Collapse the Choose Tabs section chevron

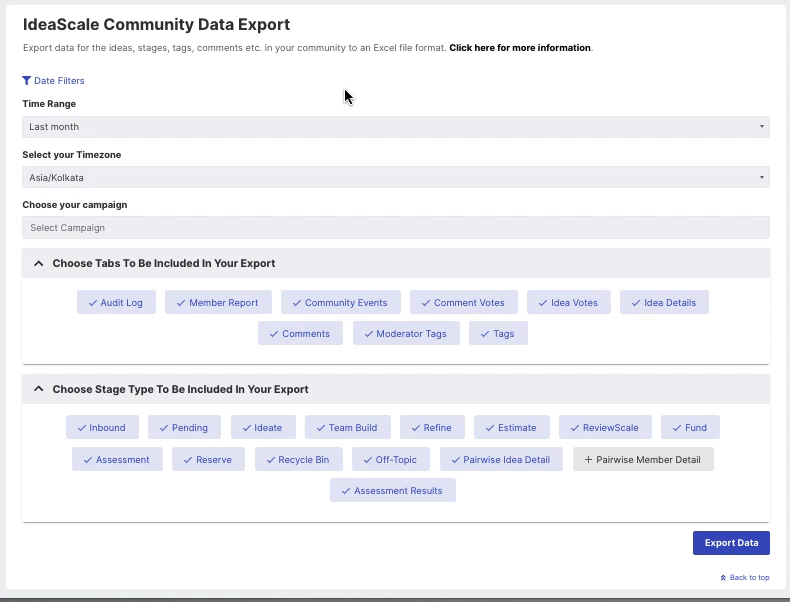tap(38, 263)
